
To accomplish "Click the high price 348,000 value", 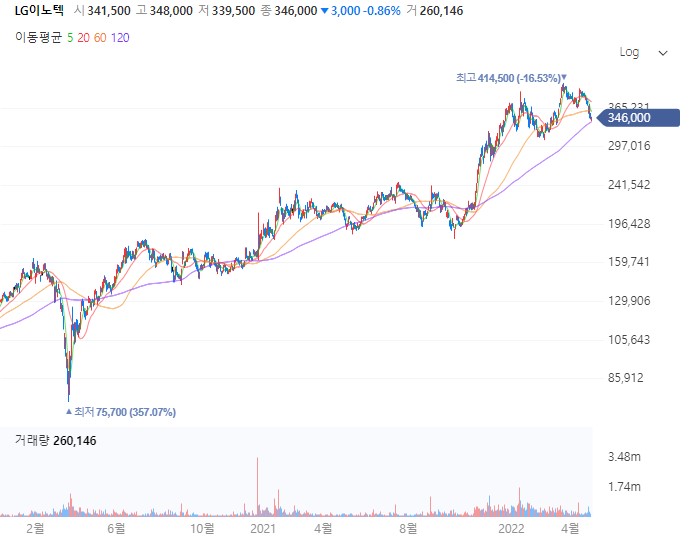I will (x=171, y=11).
